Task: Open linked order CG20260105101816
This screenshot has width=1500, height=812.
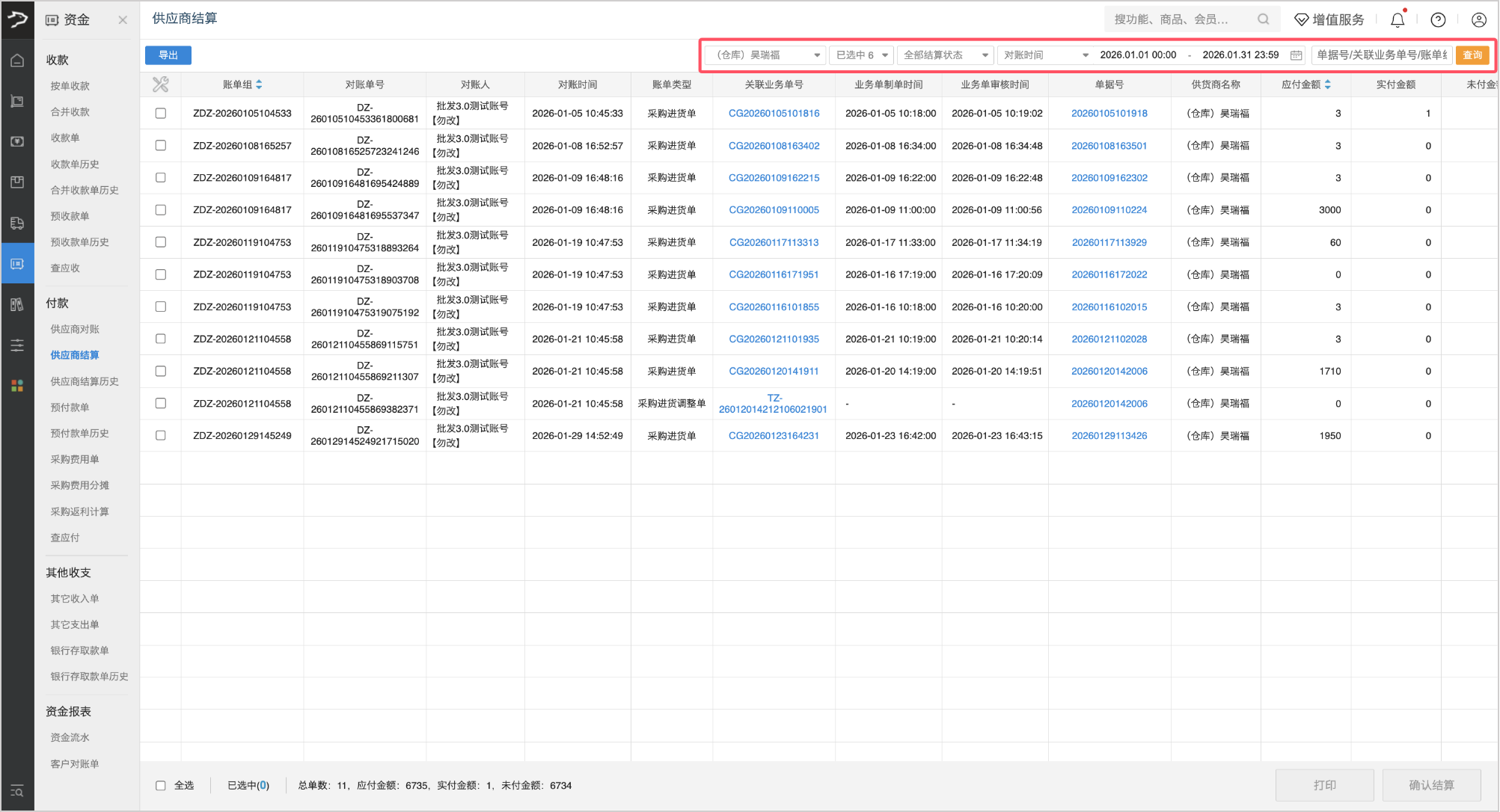Action: point(774,114)
